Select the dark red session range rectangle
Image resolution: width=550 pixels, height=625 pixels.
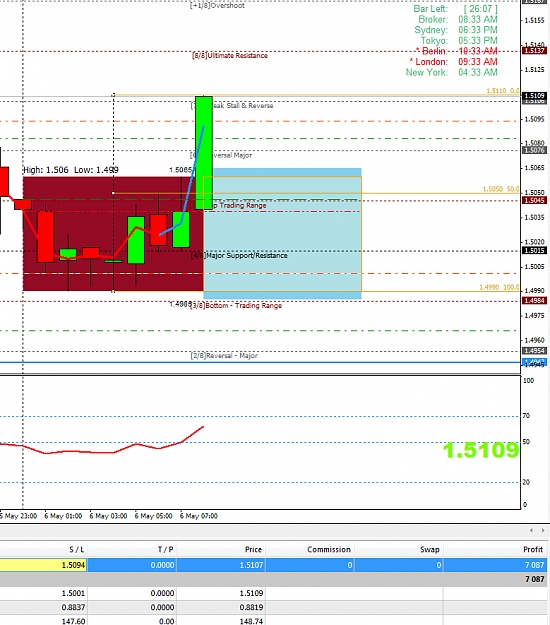click(113, 234)
